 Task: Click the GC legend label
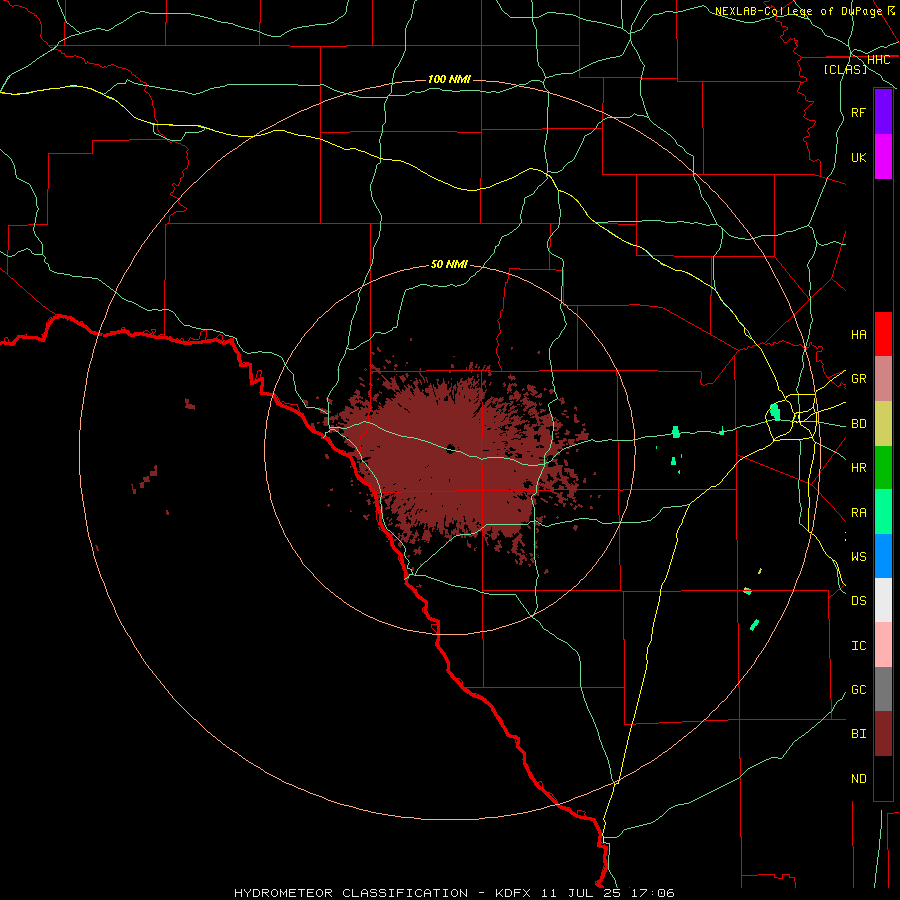[x=858, y=690]
